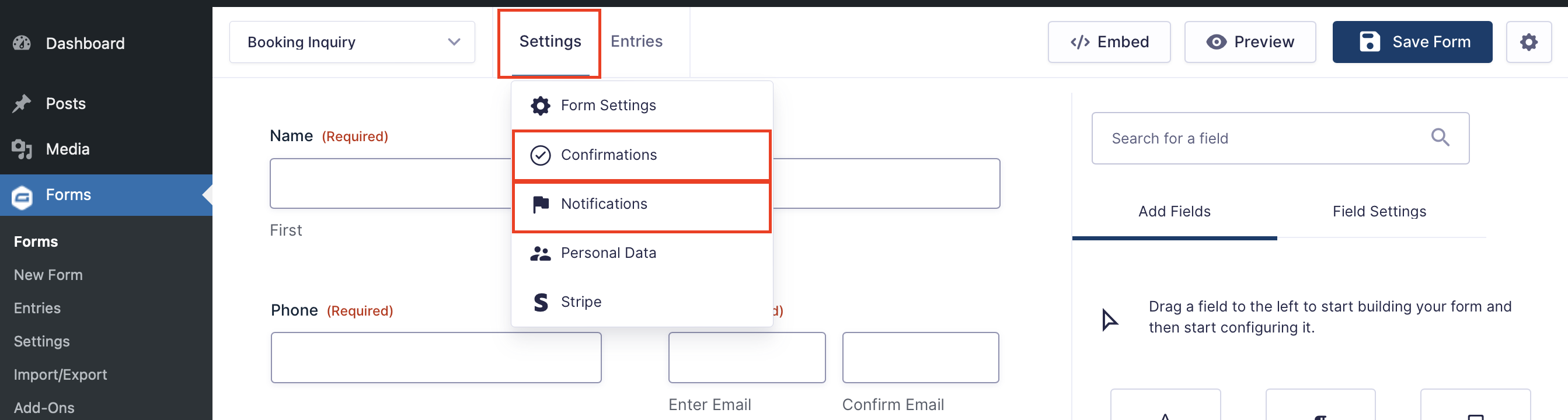Viewport: 1568px width, 420px height.
Task: Click the Embed button
Action: click(1109, 42)
